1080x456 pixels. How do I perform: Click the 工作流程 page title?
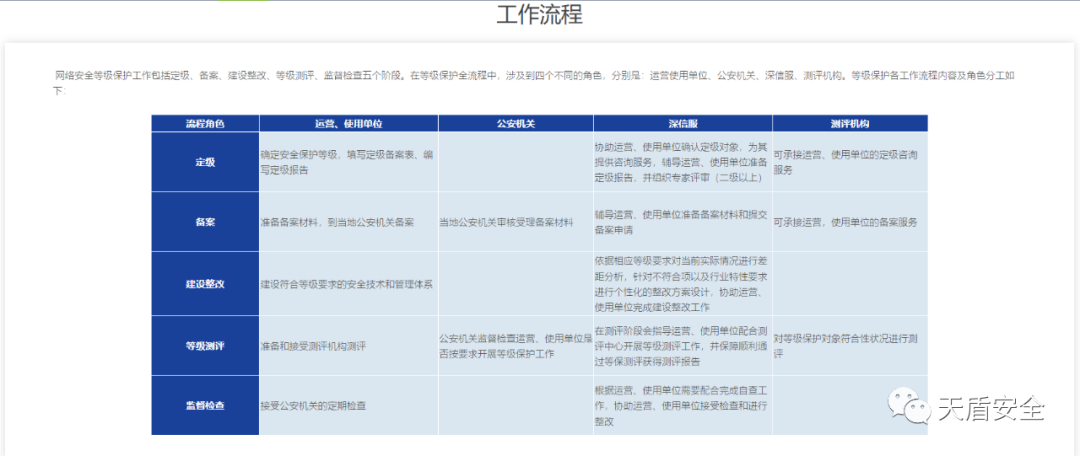click(539, 14)
